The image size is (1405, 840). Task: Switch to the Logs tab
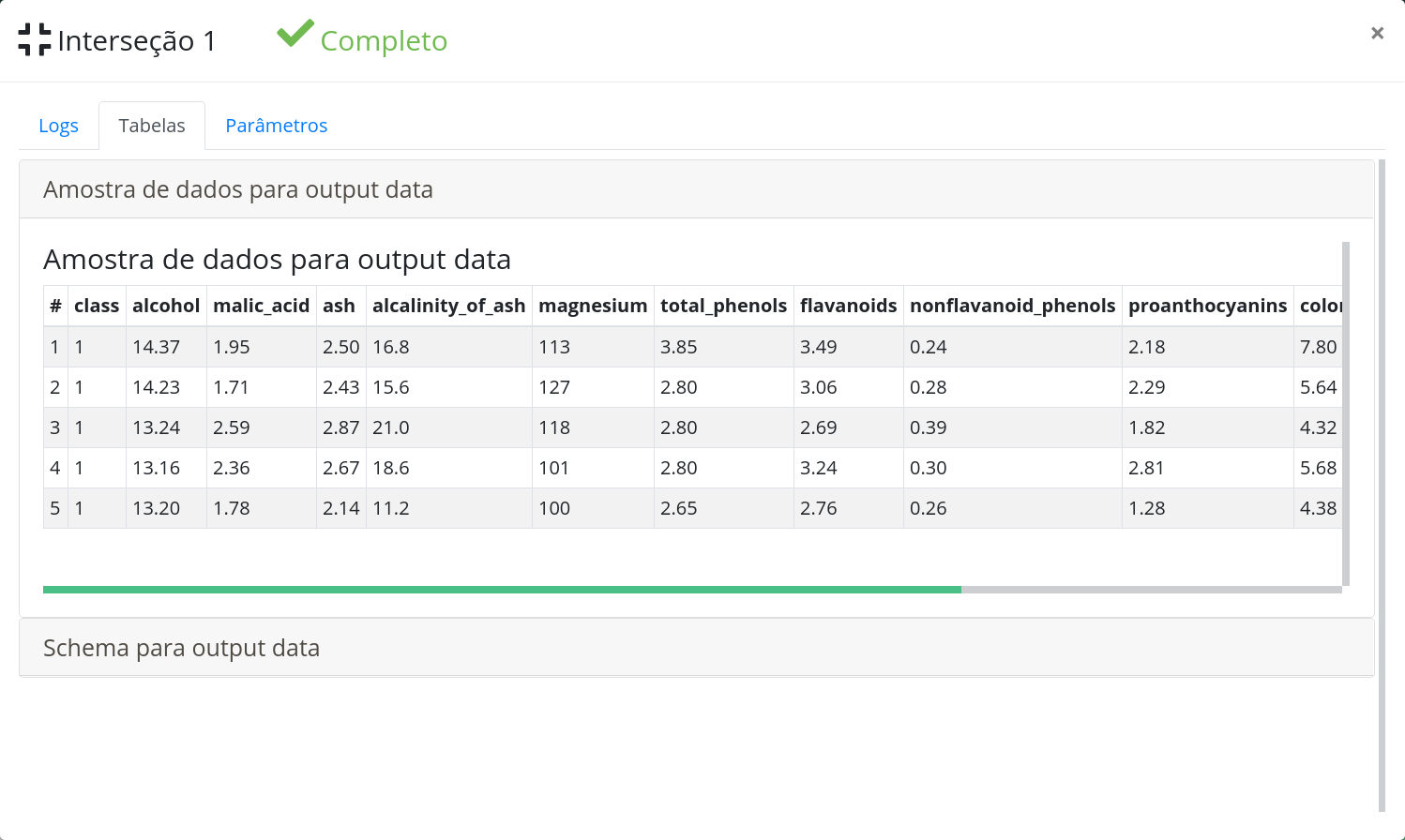[x=58, y=126]
